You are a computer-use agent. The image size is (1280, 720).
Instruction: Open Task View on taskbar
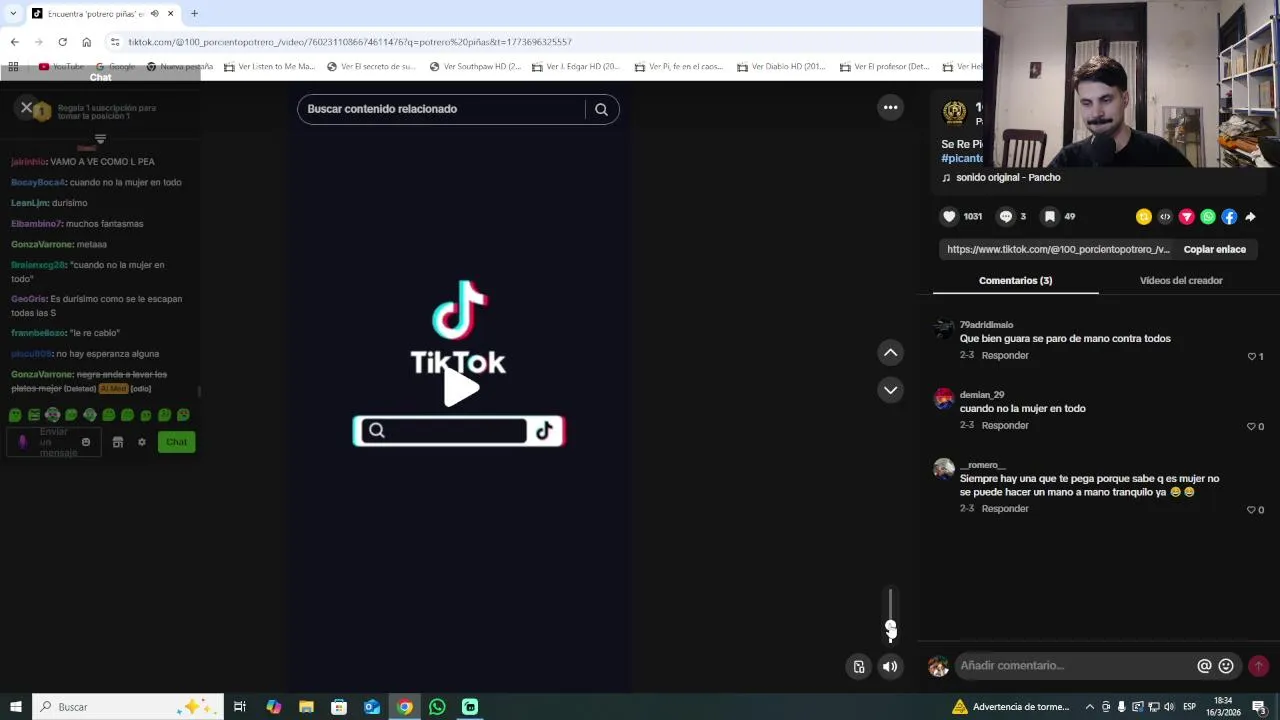(240, 707)
